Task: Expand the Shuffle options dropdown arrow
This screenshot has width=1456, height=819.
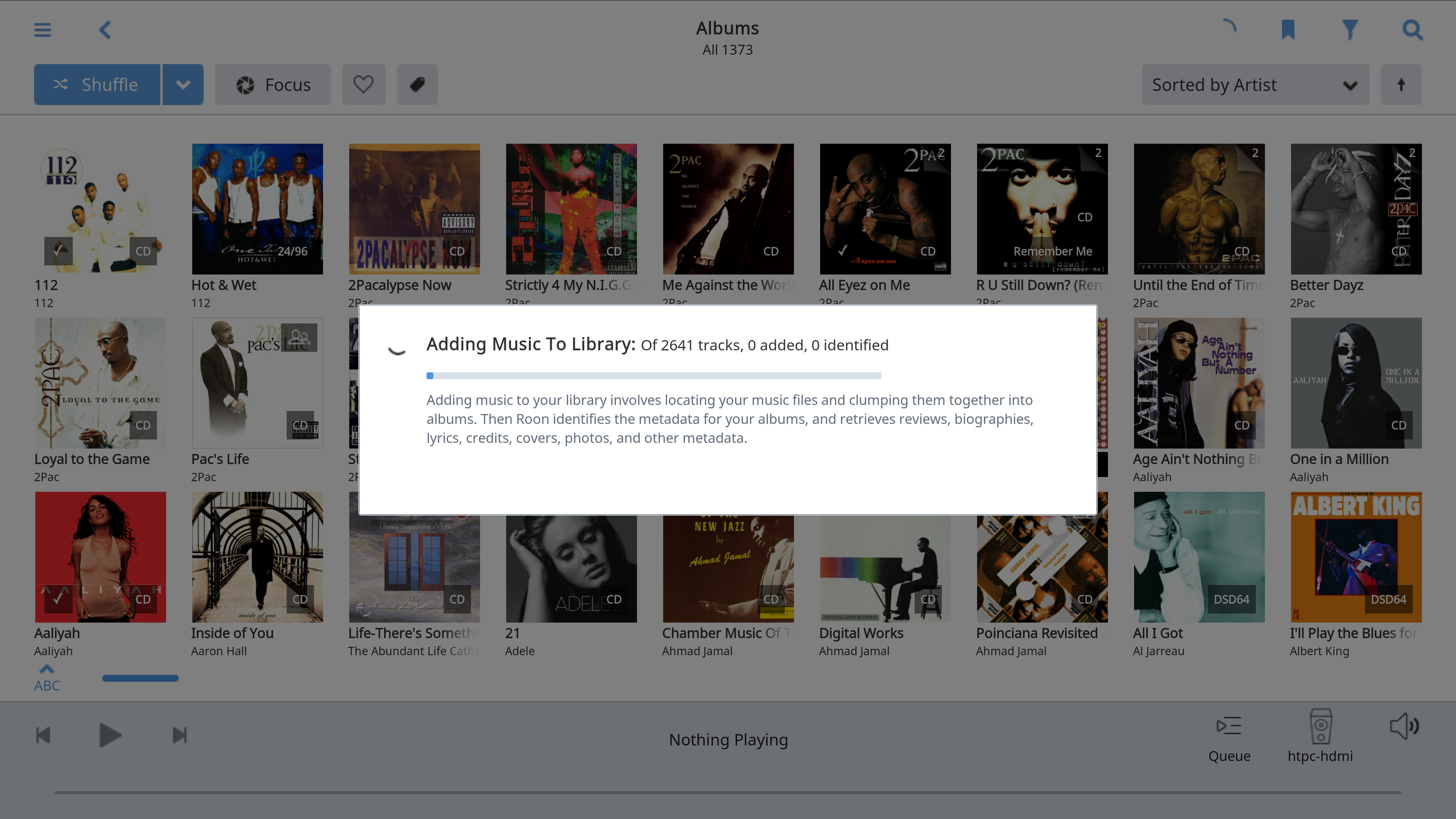Action: pyautogui.click(x=182, y=85)
